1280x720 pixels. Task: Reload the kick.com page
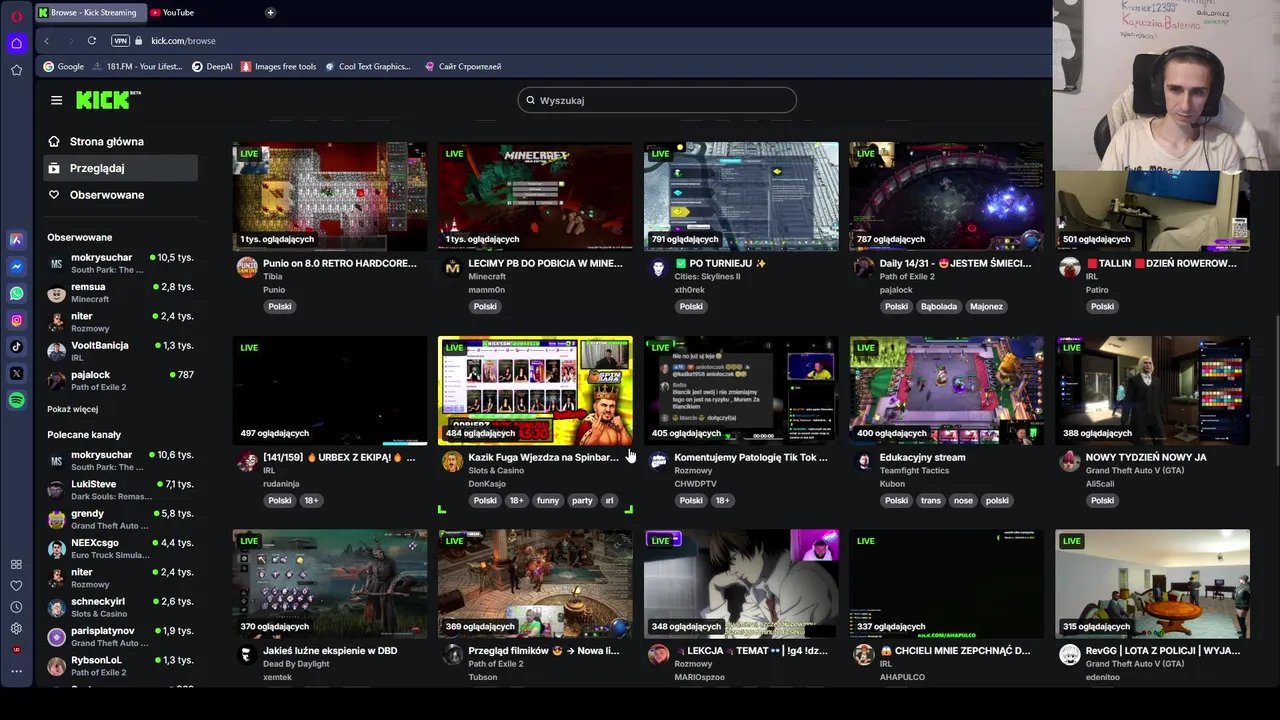point(91,41)
